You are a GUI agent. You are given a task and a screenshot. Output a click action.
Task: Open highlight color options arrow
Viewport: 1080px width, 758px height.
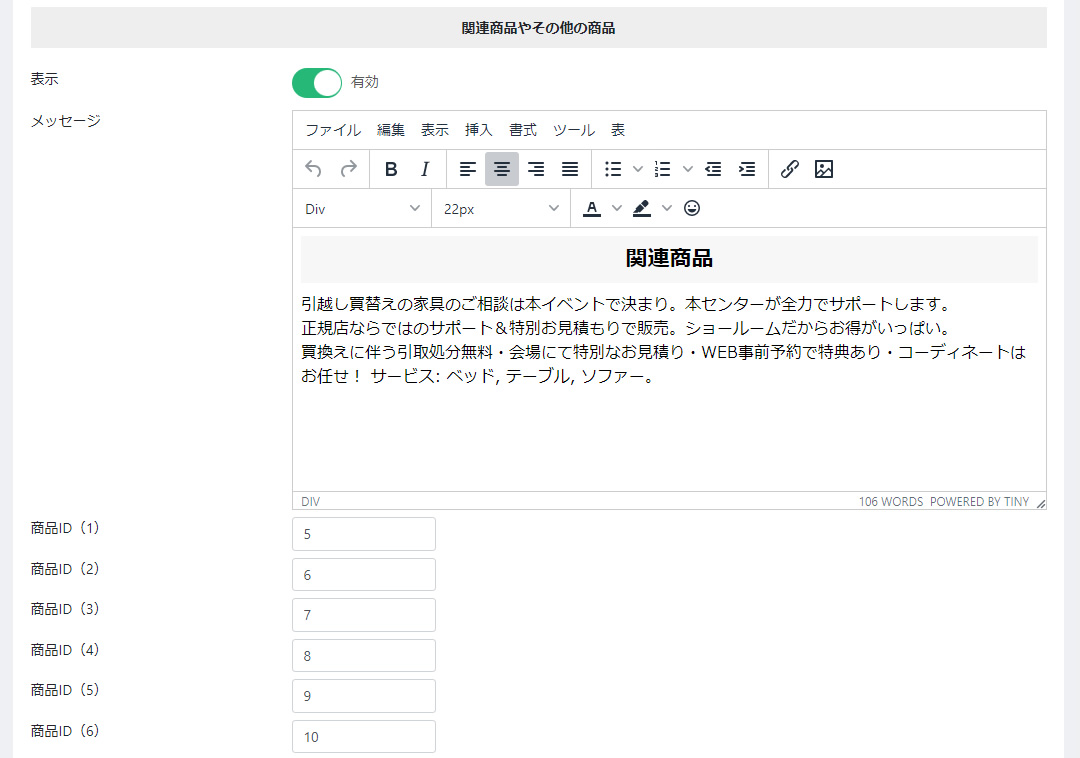[x=667, y=209]
